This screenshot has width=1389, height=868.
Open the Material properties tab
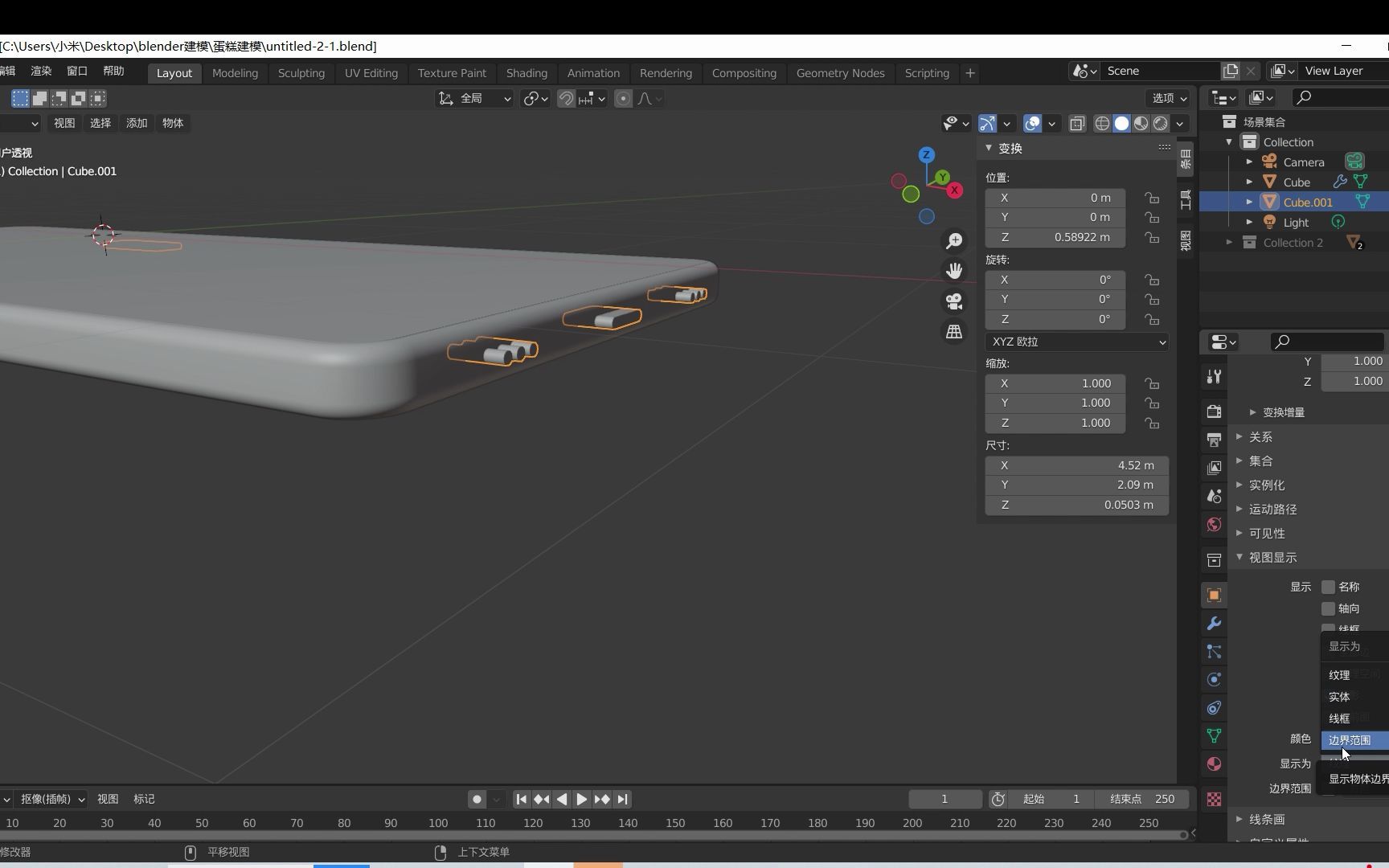tap(1213, 764)
